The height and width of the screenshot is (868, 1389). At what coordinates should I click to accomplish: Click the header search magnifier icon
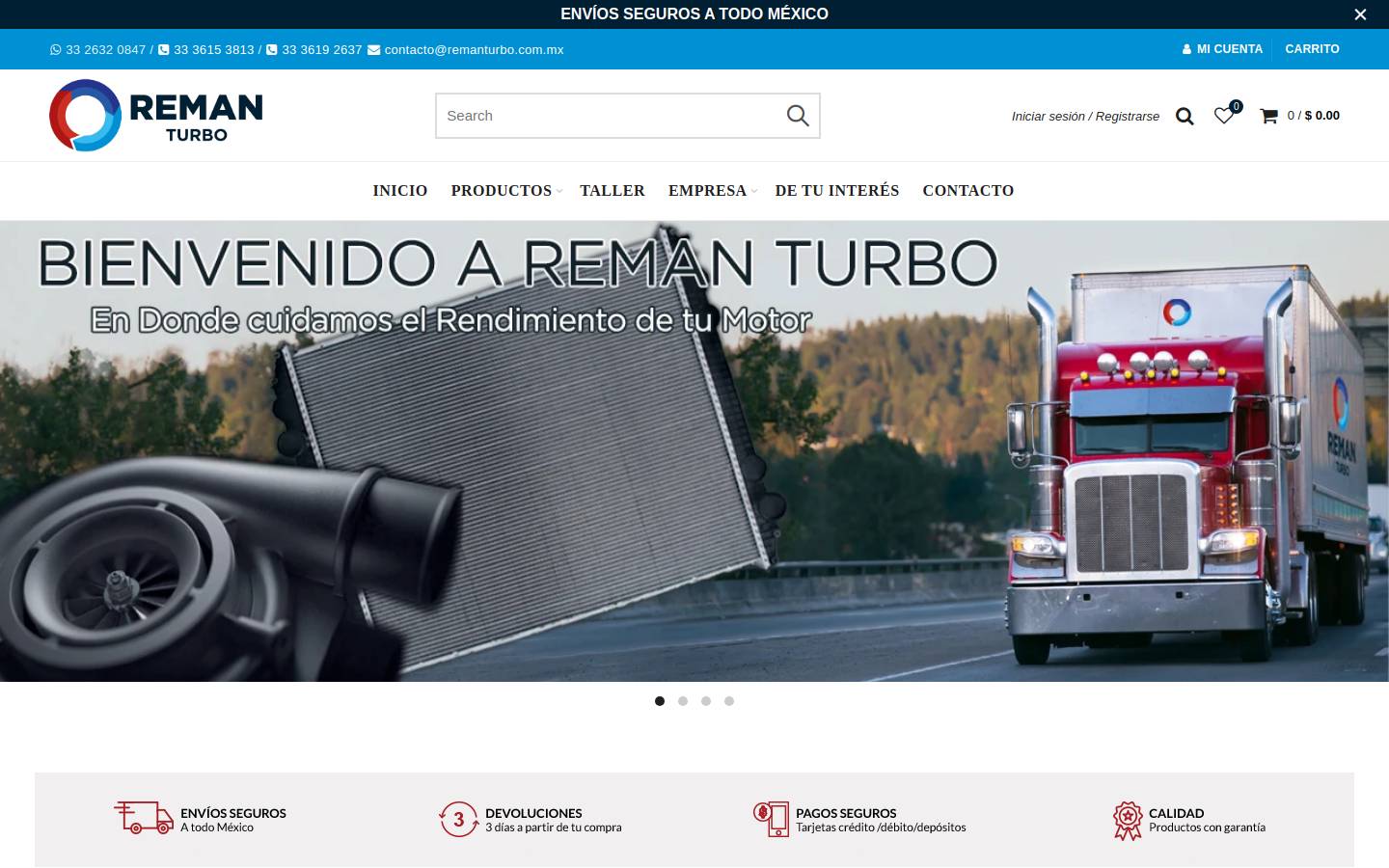(x=1185, y=116)
